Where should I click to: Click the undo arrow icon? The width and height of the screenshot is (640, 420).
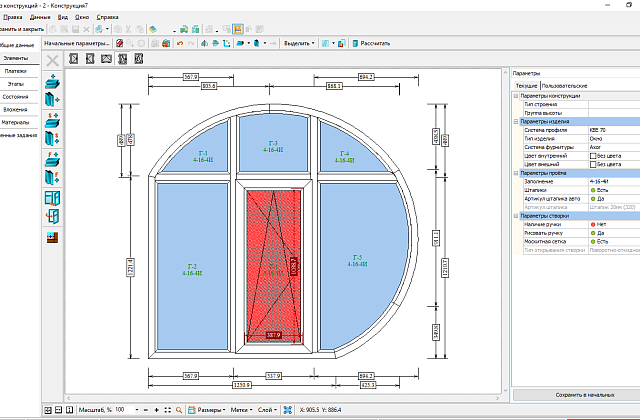tap(180, 43)
